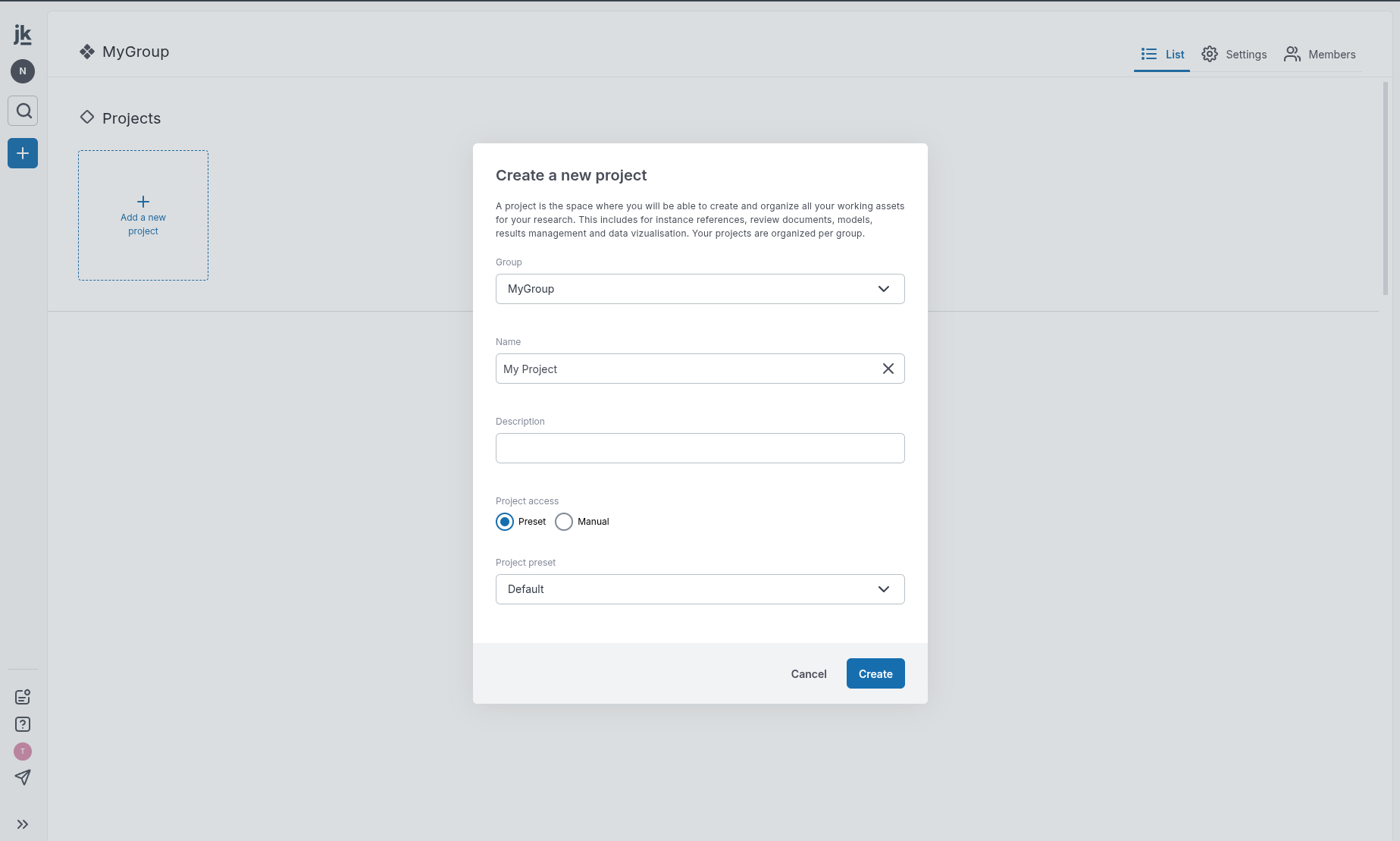Select the Preset radio button

tap(505, 522)
